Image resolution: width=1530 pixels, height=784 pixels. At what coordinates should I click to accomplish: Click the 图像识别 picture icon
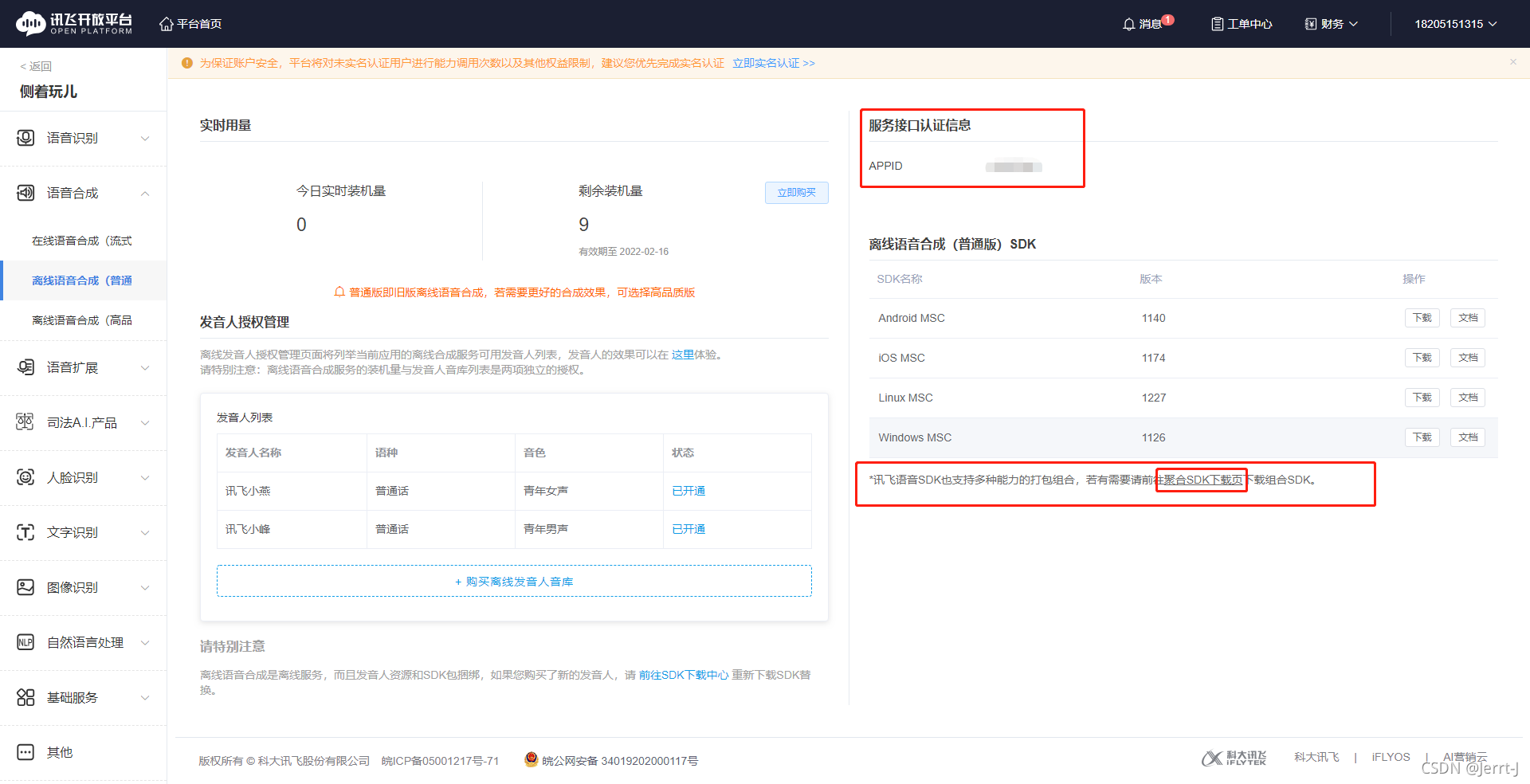(25, 587)
